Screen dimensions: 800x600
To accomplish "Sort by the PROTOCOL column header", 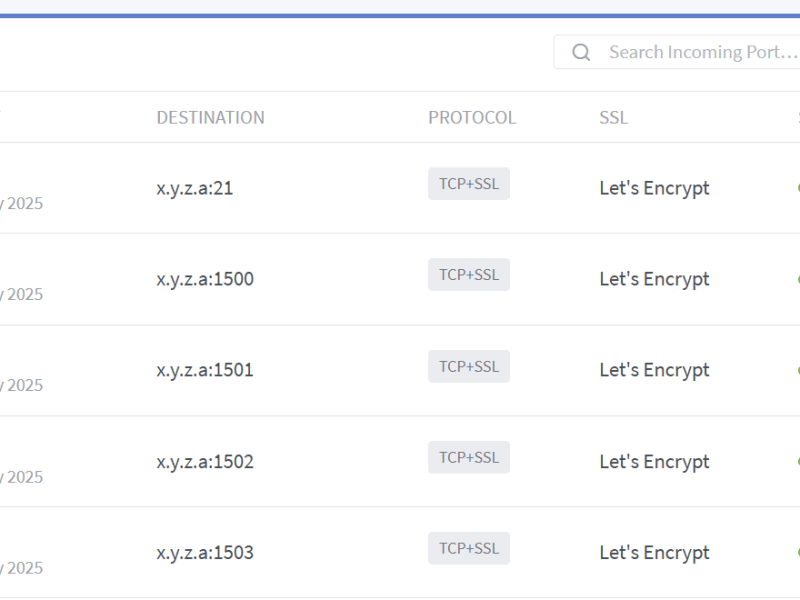I will [x=471, y=117].
